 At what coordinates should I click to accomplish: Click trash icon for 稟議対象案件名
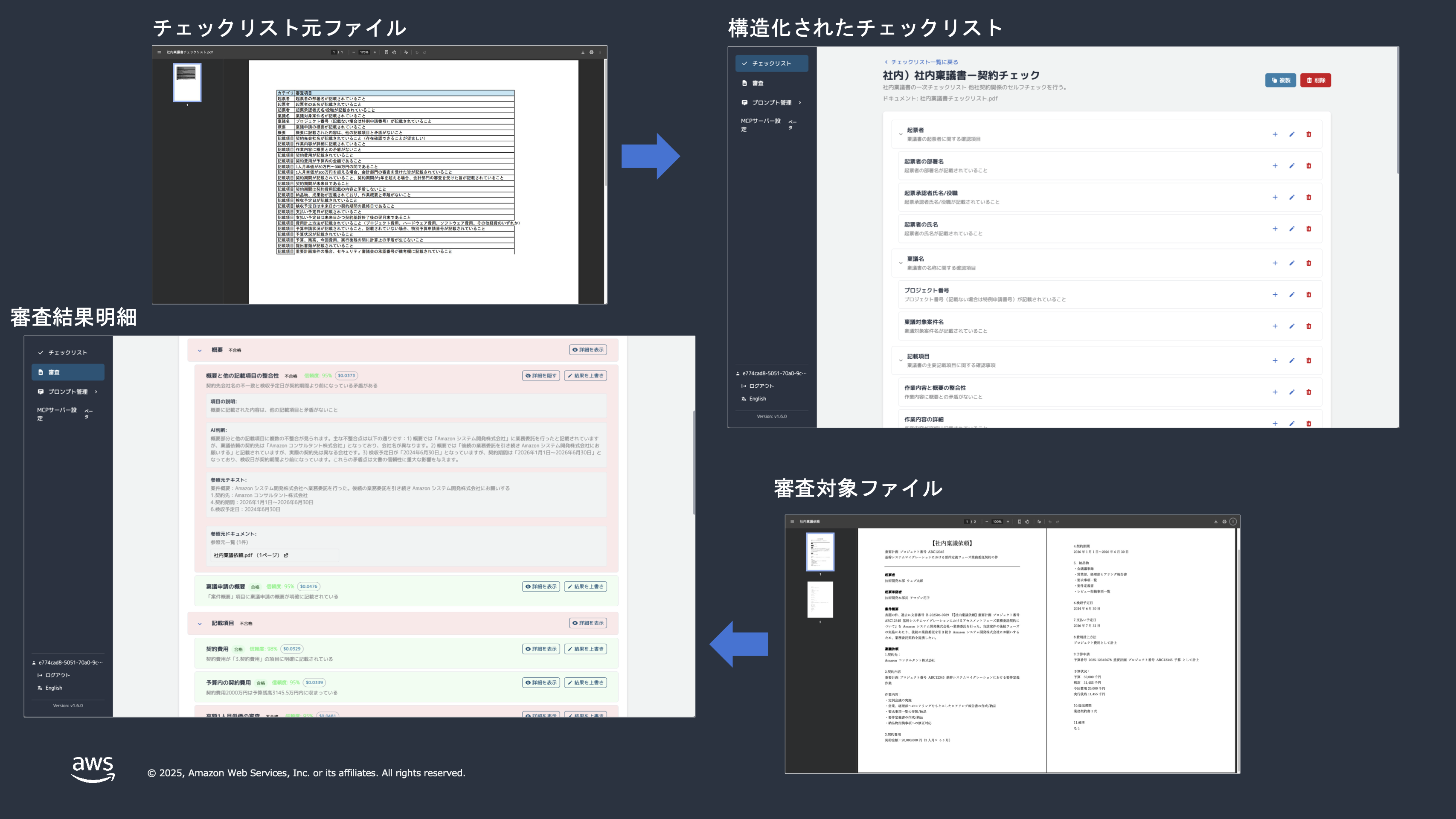click(x=1308, y=326)
